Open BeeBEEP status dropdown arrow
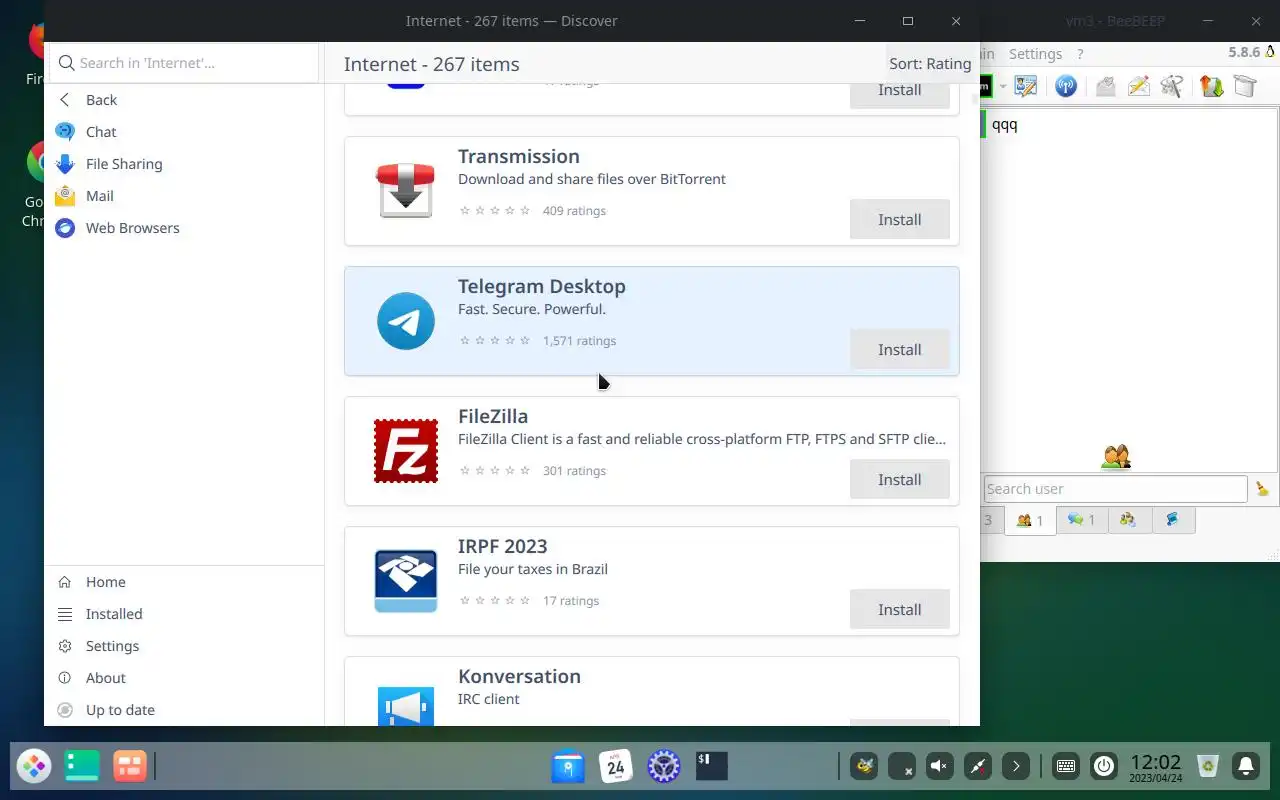1280x800 pixels. pos(1002,87)
